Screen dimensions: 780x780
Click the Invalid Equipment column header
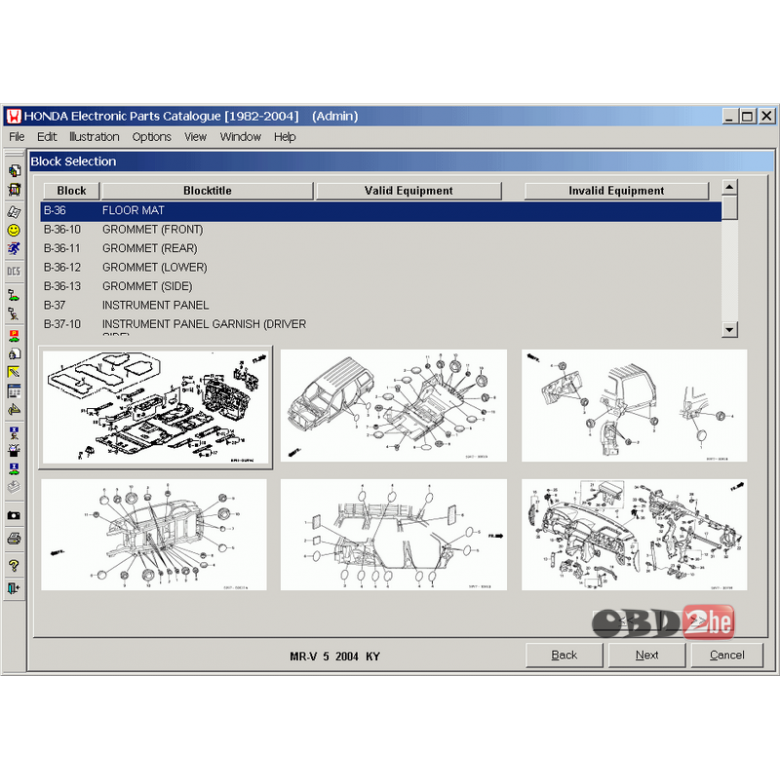pos(616,191)
